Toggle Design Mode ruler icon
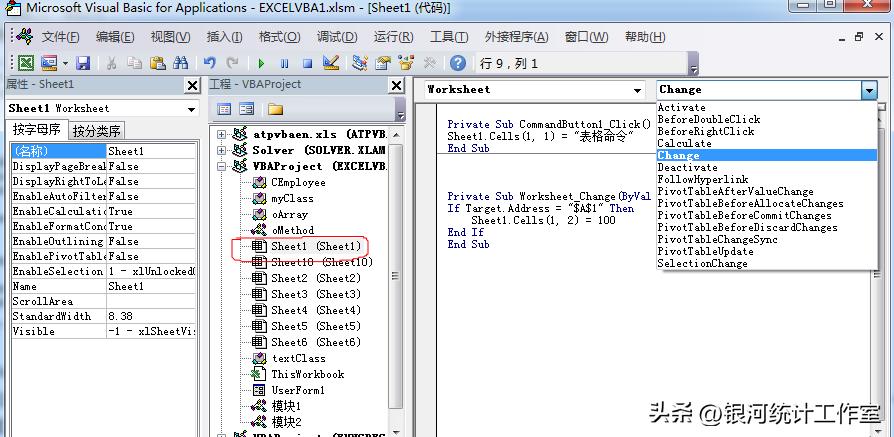The height and width of the screenshot is (437, 894). [x=331, y=63]
